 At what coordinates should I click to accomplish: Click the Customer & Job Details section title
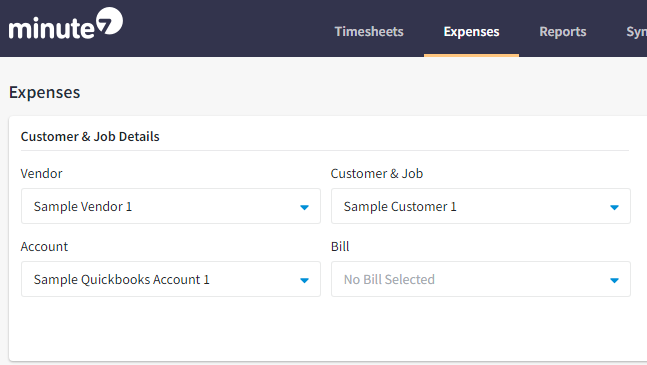[90, 137]
